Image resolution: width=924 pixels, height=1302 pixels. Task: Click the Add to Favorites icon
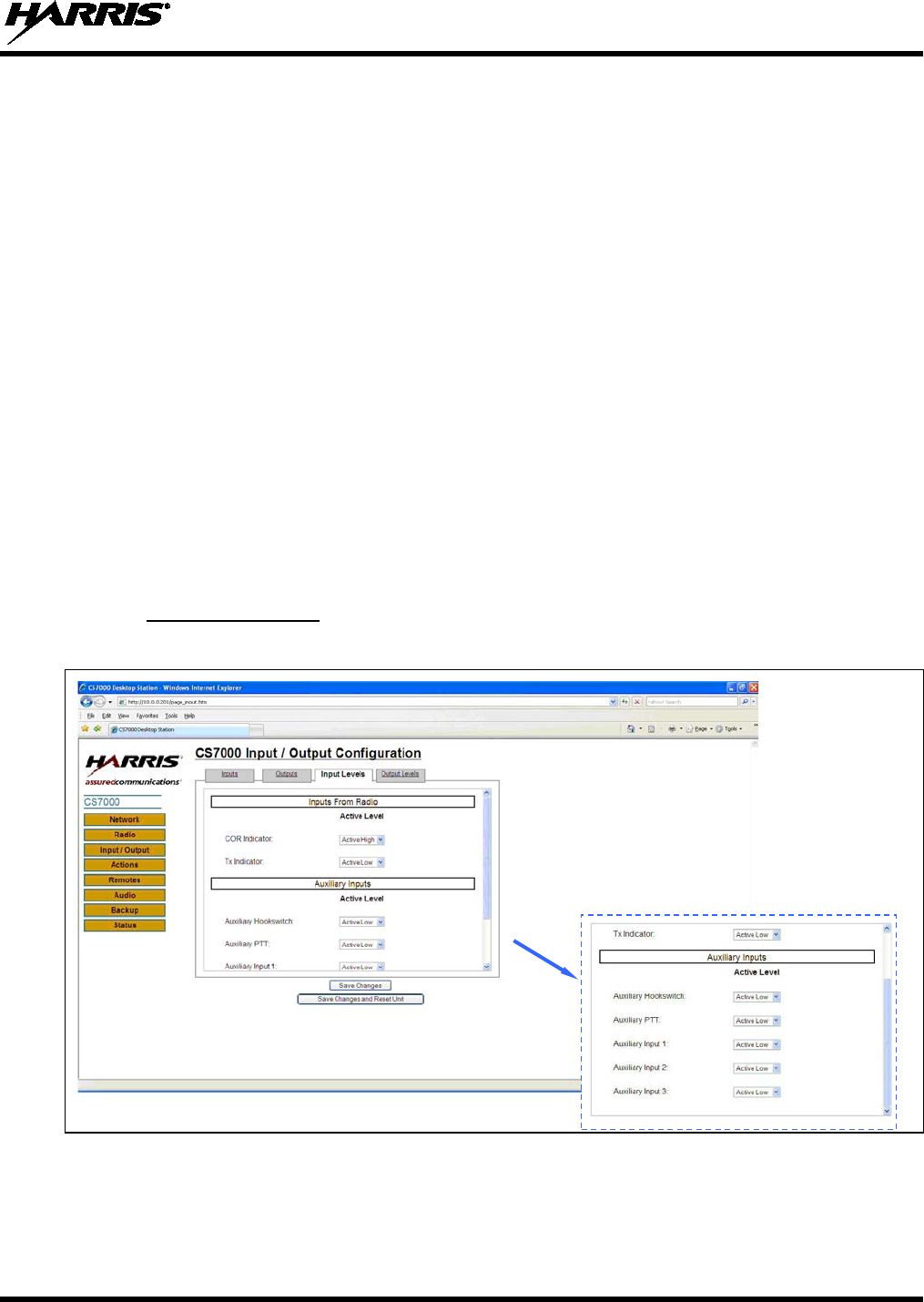click(97, 728)
